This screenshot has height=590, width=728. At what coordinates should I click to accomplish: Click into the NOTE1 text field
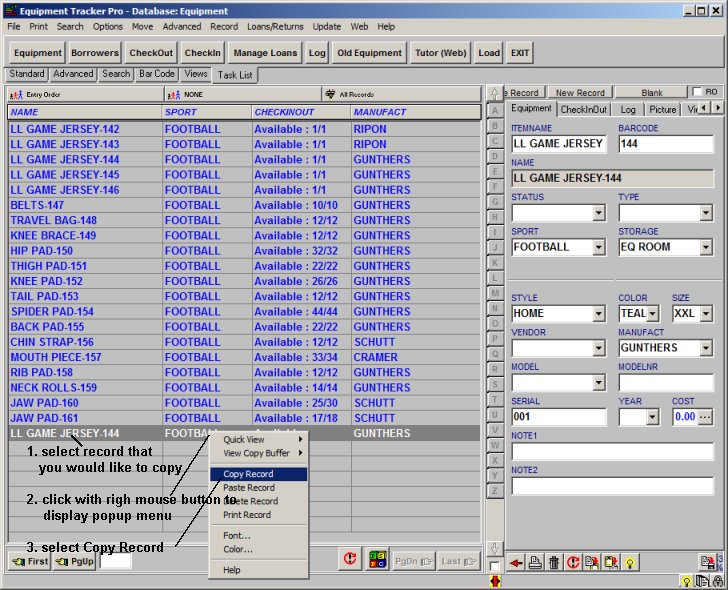point(612,452)
